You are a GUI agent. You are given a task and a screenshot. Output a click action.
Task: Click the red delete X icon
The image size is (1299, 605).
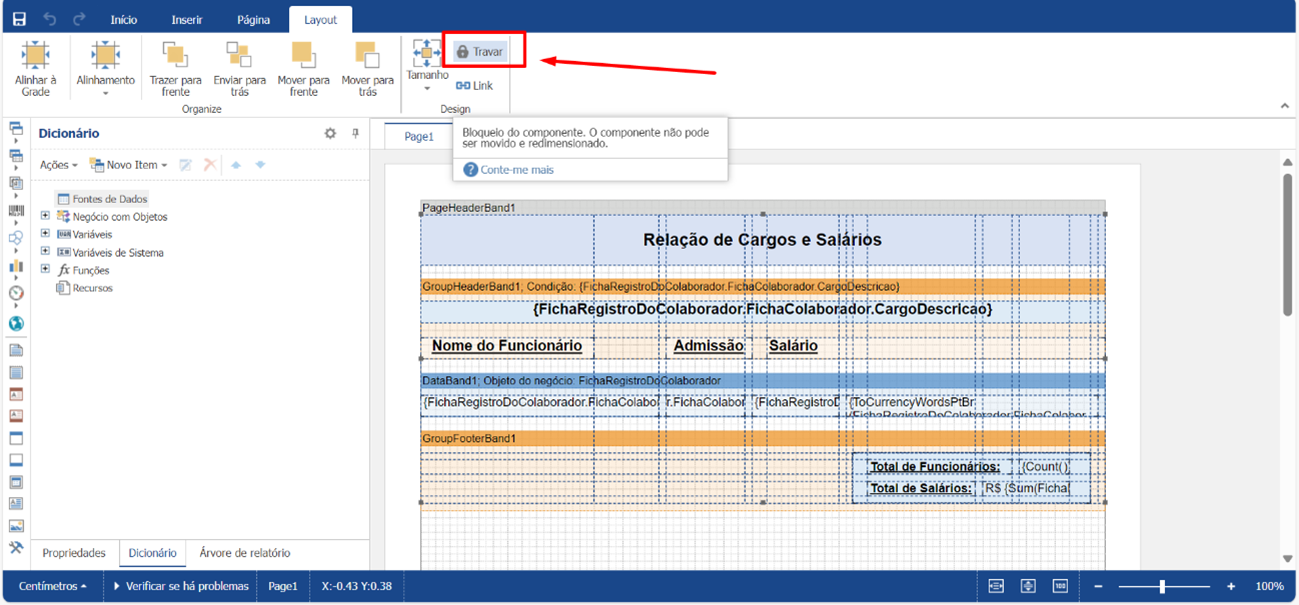pyautogui.click(x=210, y=165)
